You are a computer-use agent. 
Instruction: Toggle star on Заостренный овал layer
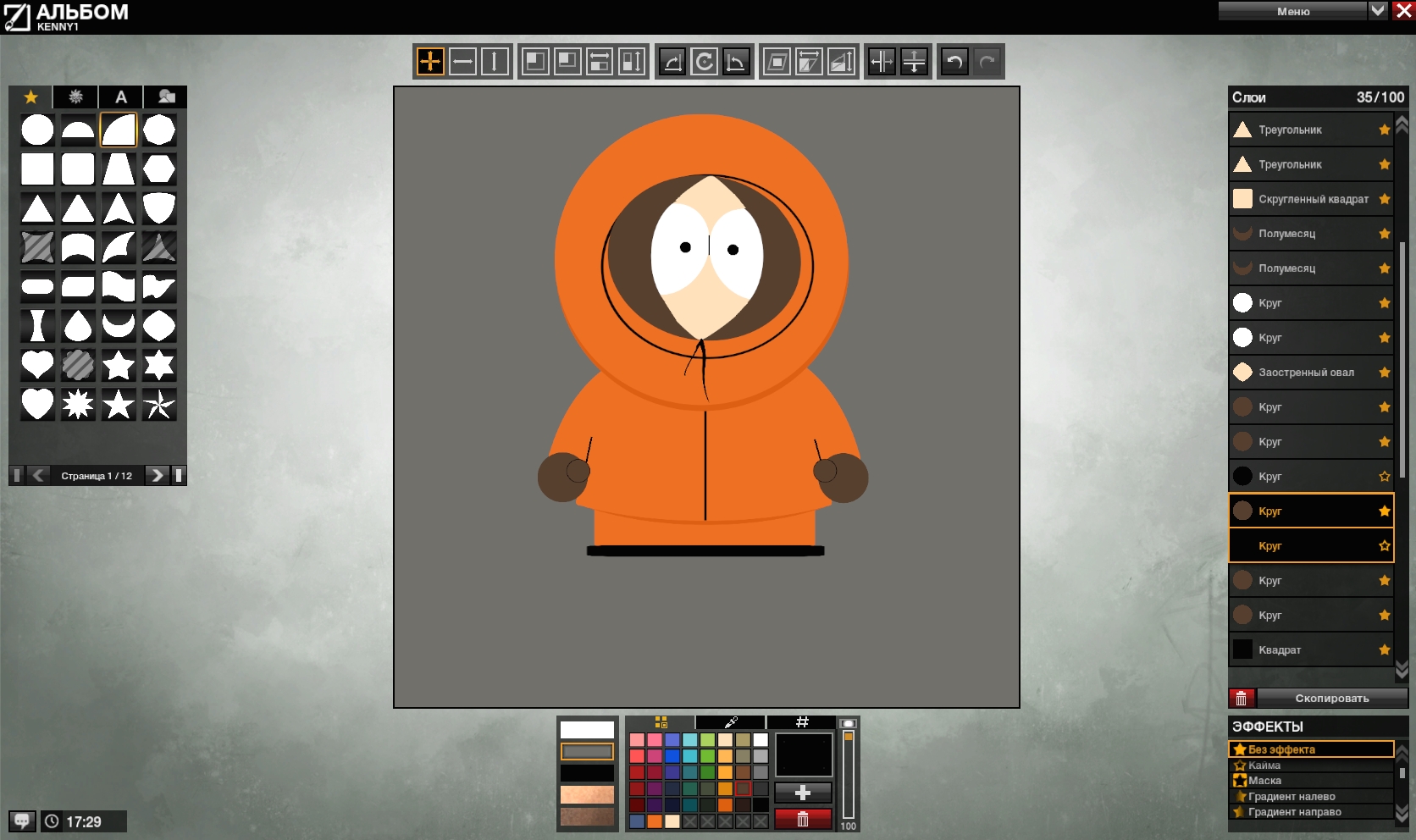point(1385,372)
